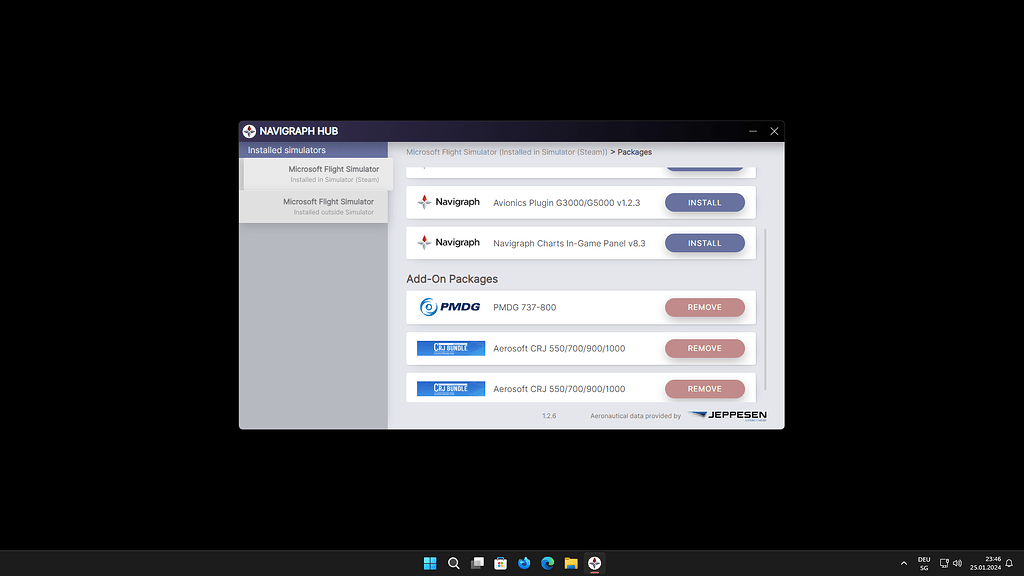Open the Windows Start menu

coord(430,563)
